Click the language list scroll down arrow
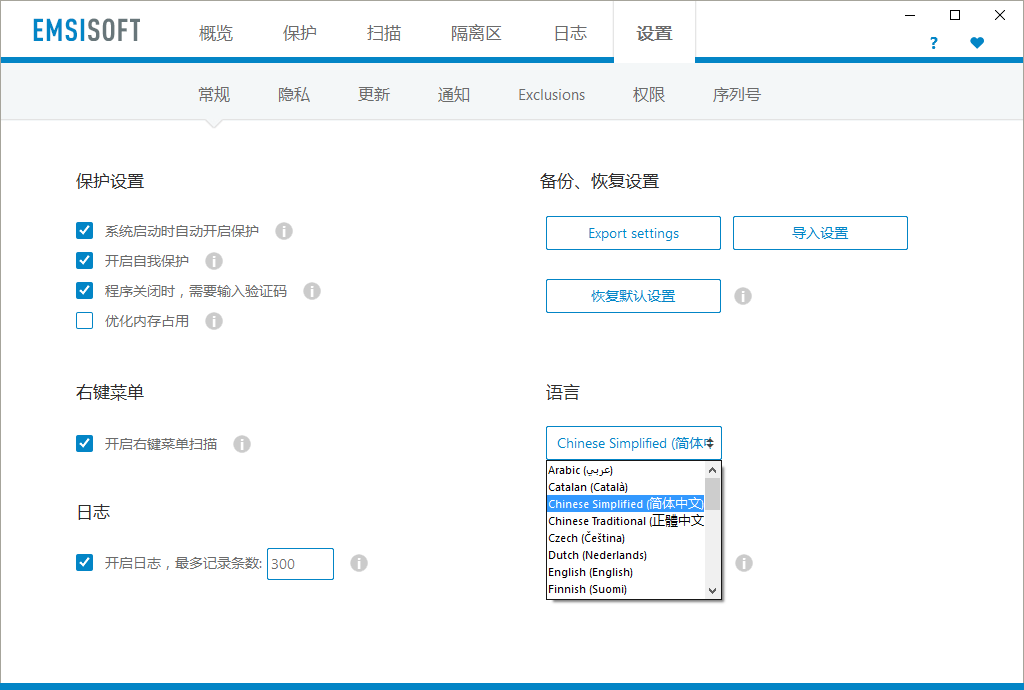 (x=712, y=591)
